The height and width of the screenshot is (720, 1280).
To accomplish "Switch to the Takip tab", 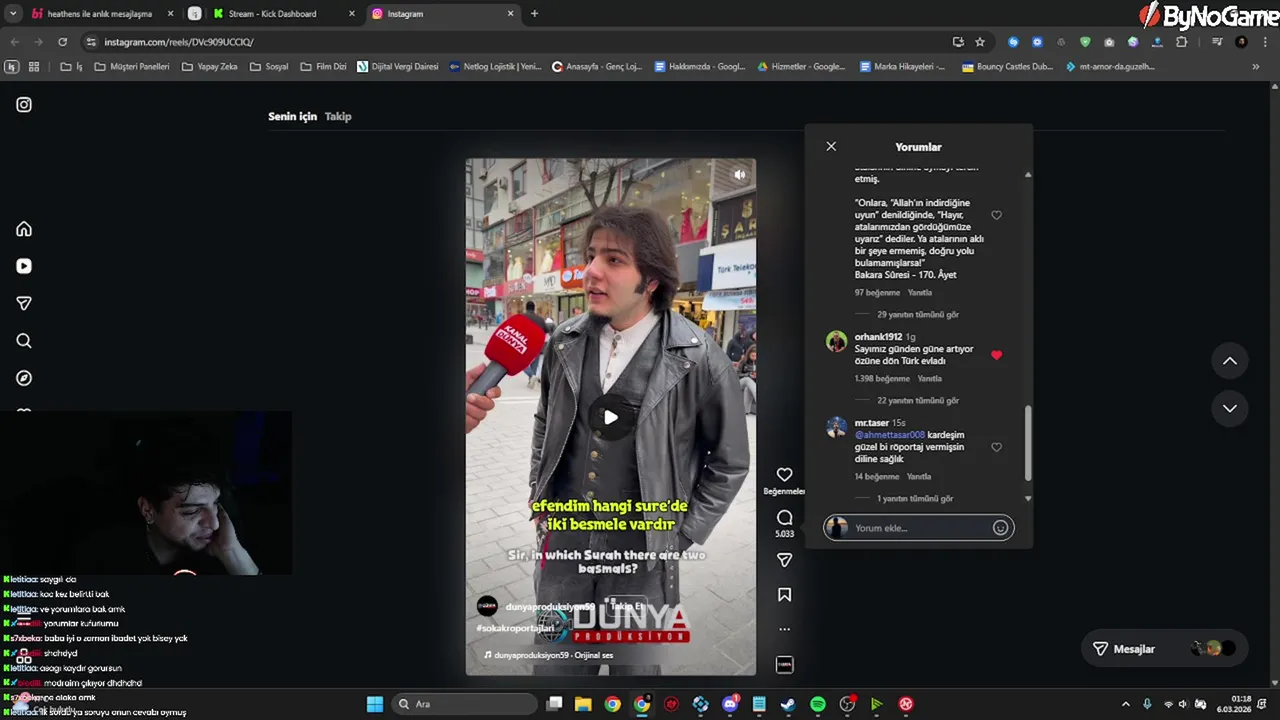I will pos(338,116).
